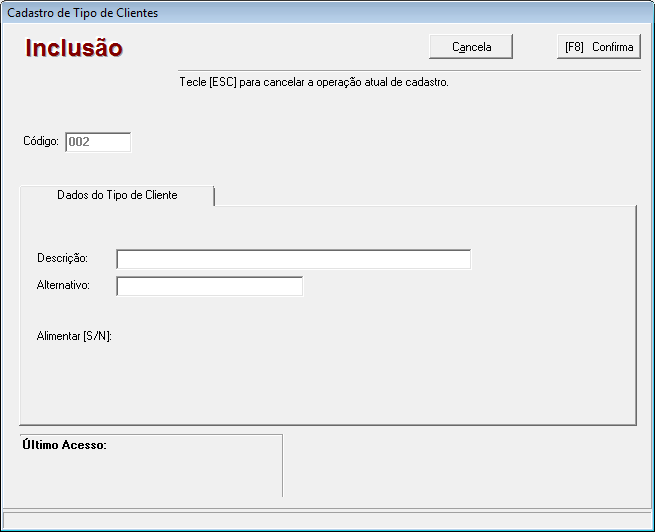Click the Descrição label
The height and width of the screenshot is (532, 655).
(x=62, y=259)
